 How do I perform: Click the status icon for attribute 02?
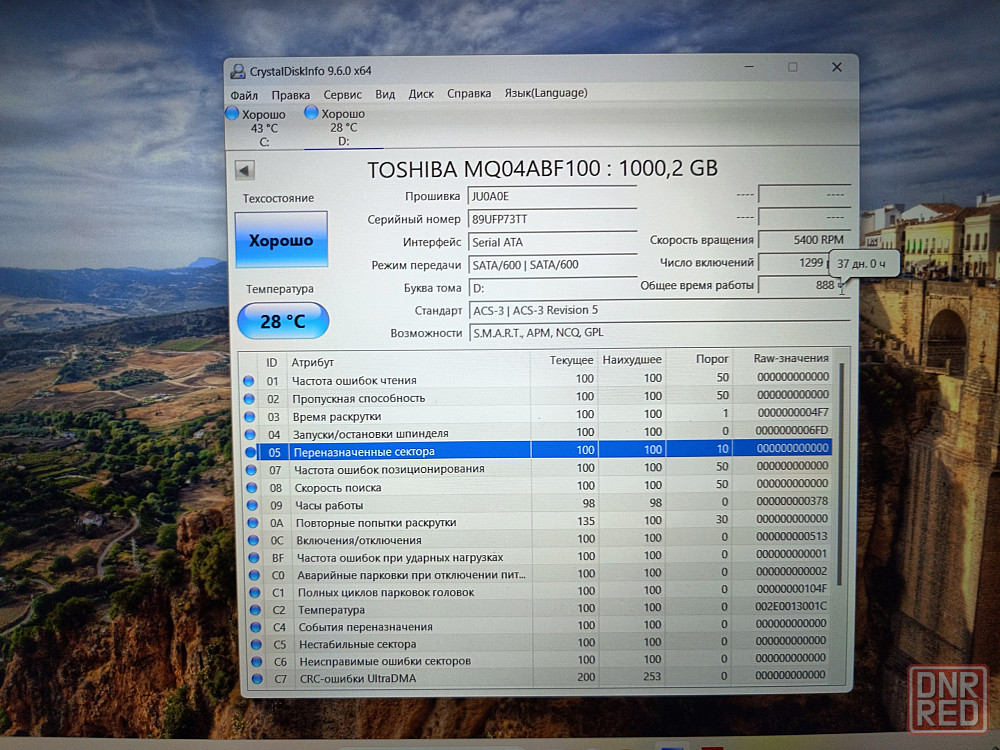click(x=249, y=399)
